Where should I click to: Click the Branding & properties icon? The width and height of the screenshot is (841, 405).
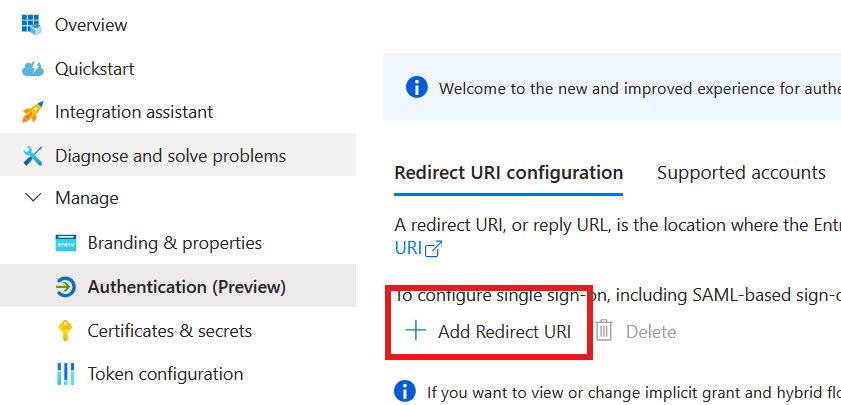pos(66,243)
